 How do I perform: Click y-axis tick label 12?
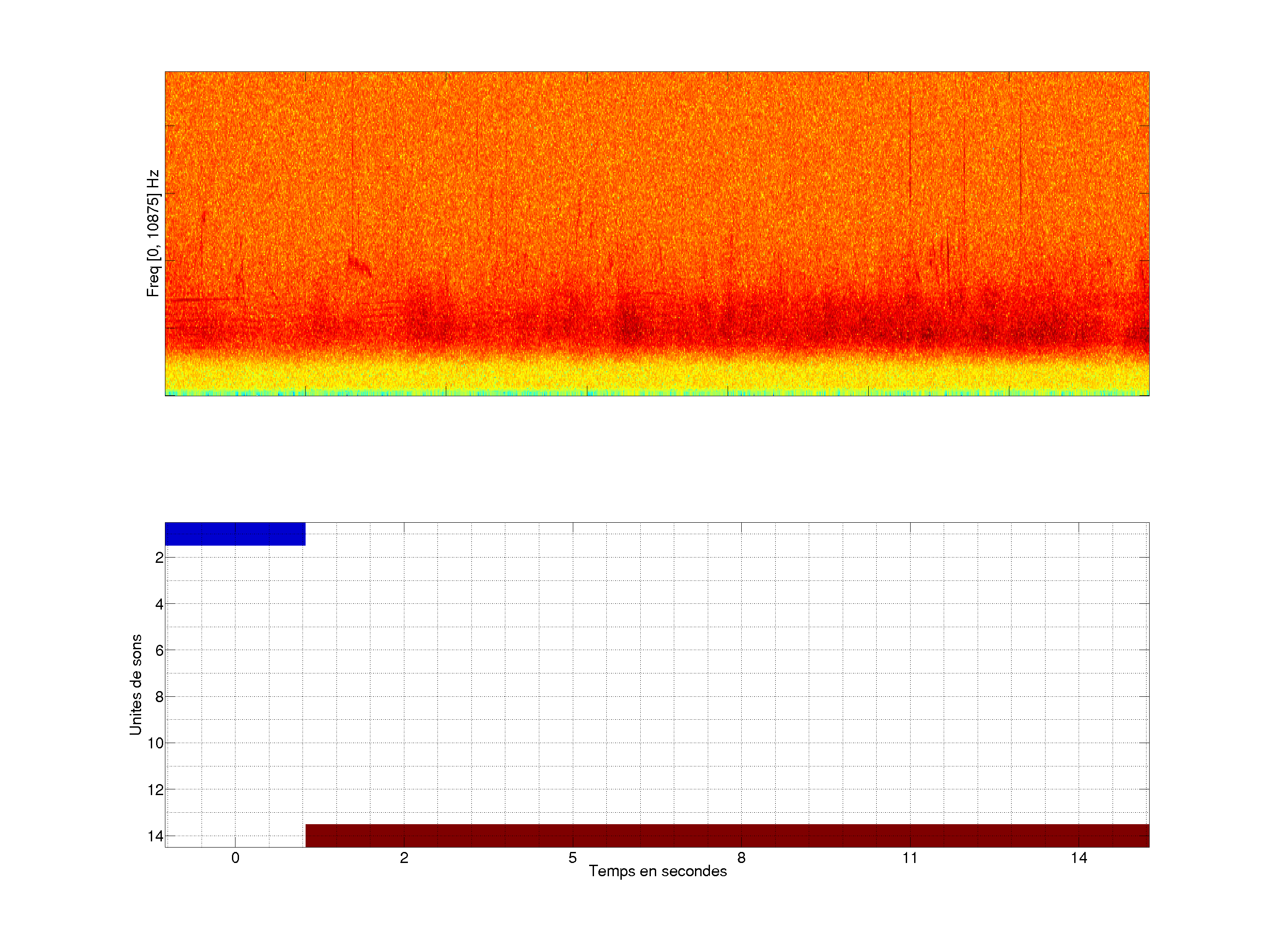156,790
